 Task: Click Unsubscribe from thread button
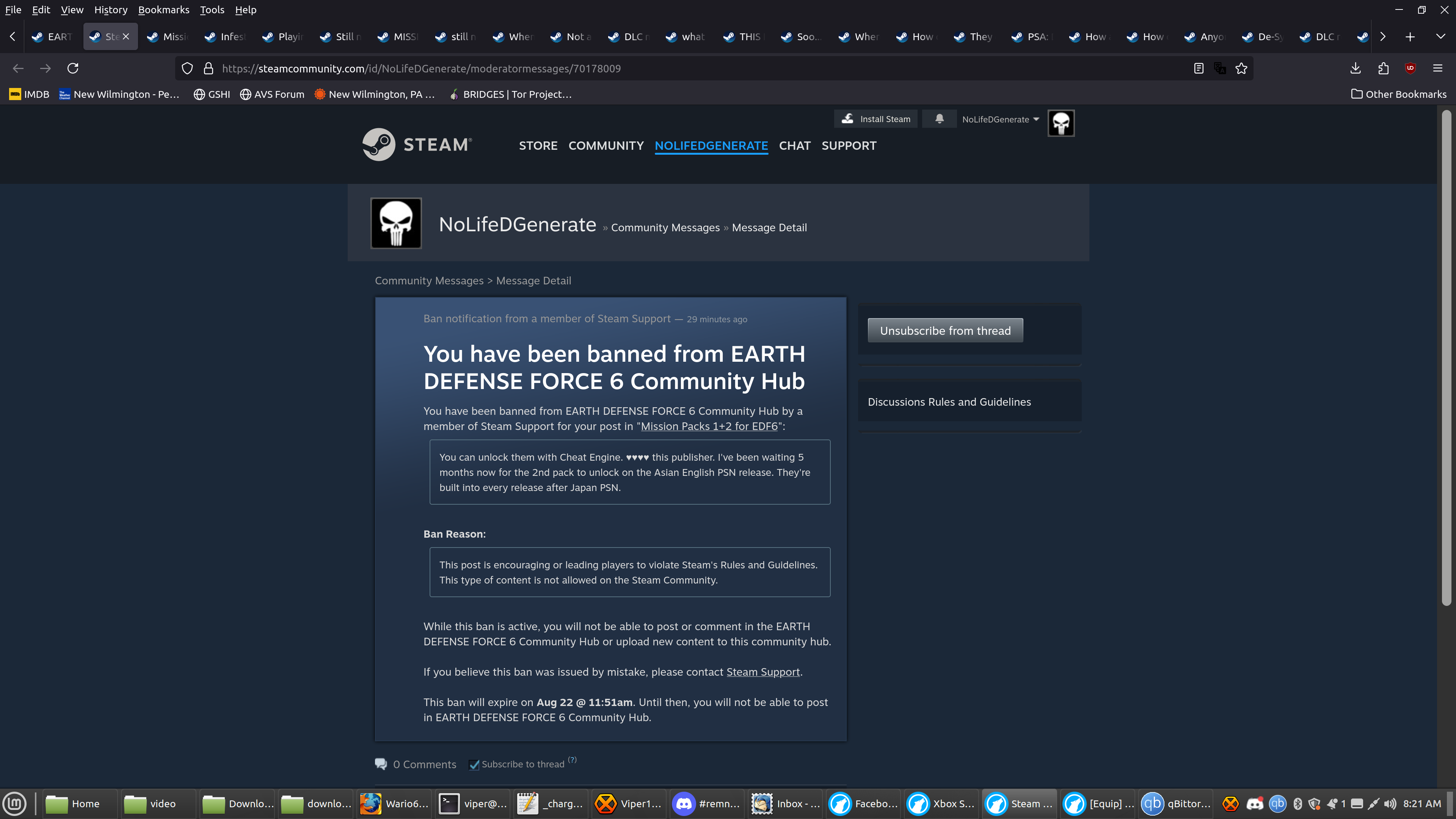tap(945, 331)
